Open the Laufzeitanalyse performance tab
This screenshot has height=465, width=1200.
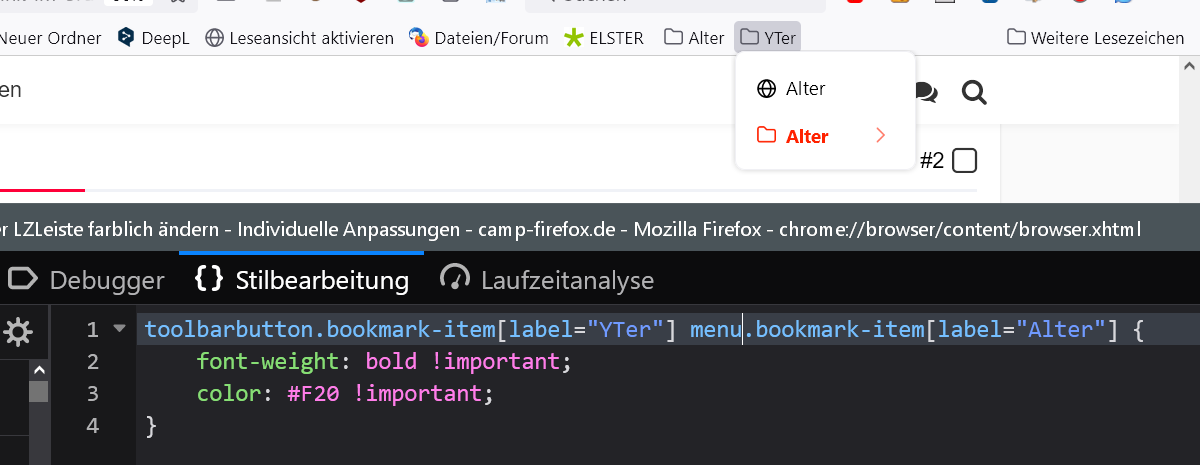547,280
